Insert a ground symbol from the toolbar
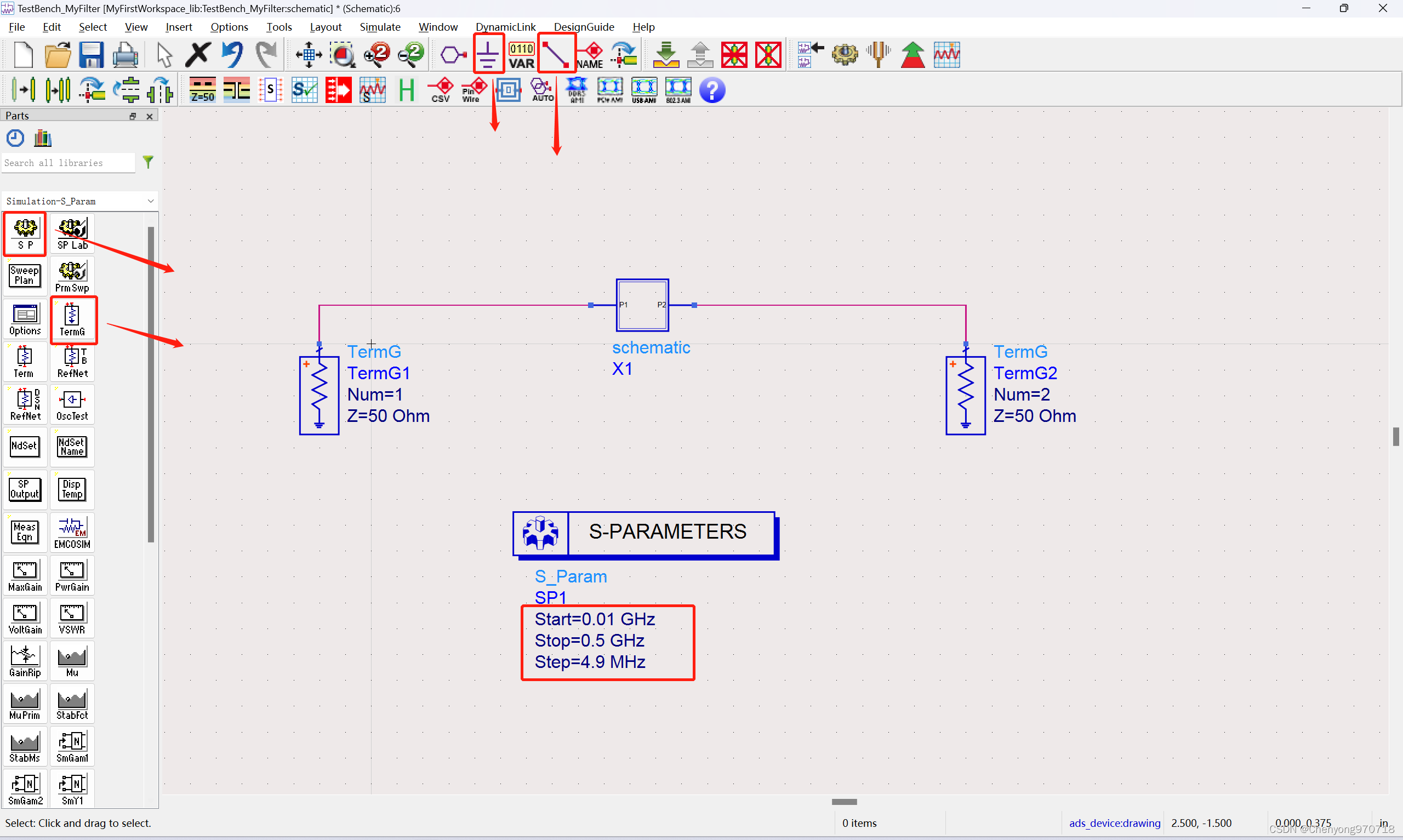The image size is (1403, 840). (488, 54)
